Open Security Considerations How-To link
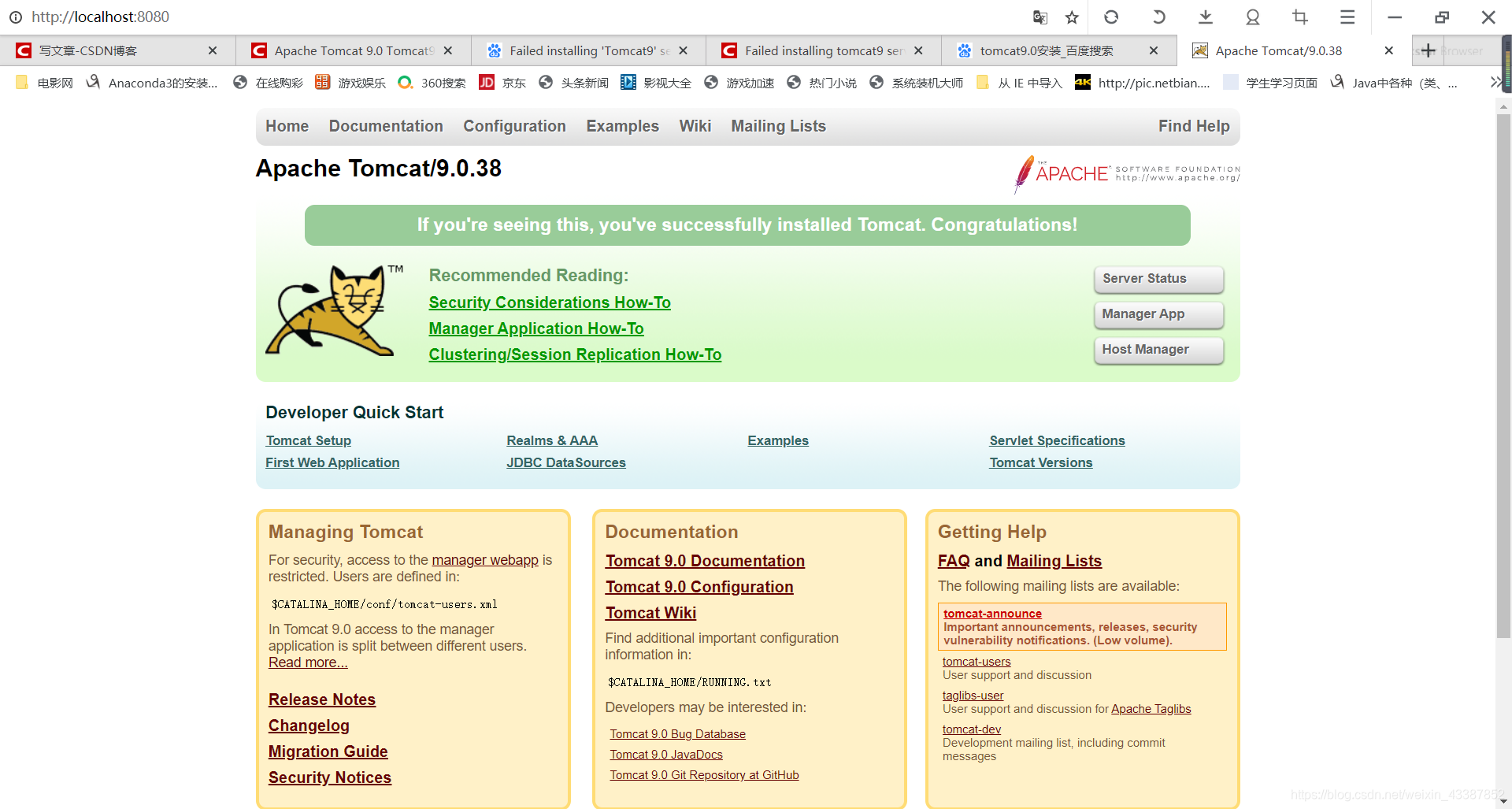Image resolution: width=1512 pixels, height=809 pixels. point(550,302)
